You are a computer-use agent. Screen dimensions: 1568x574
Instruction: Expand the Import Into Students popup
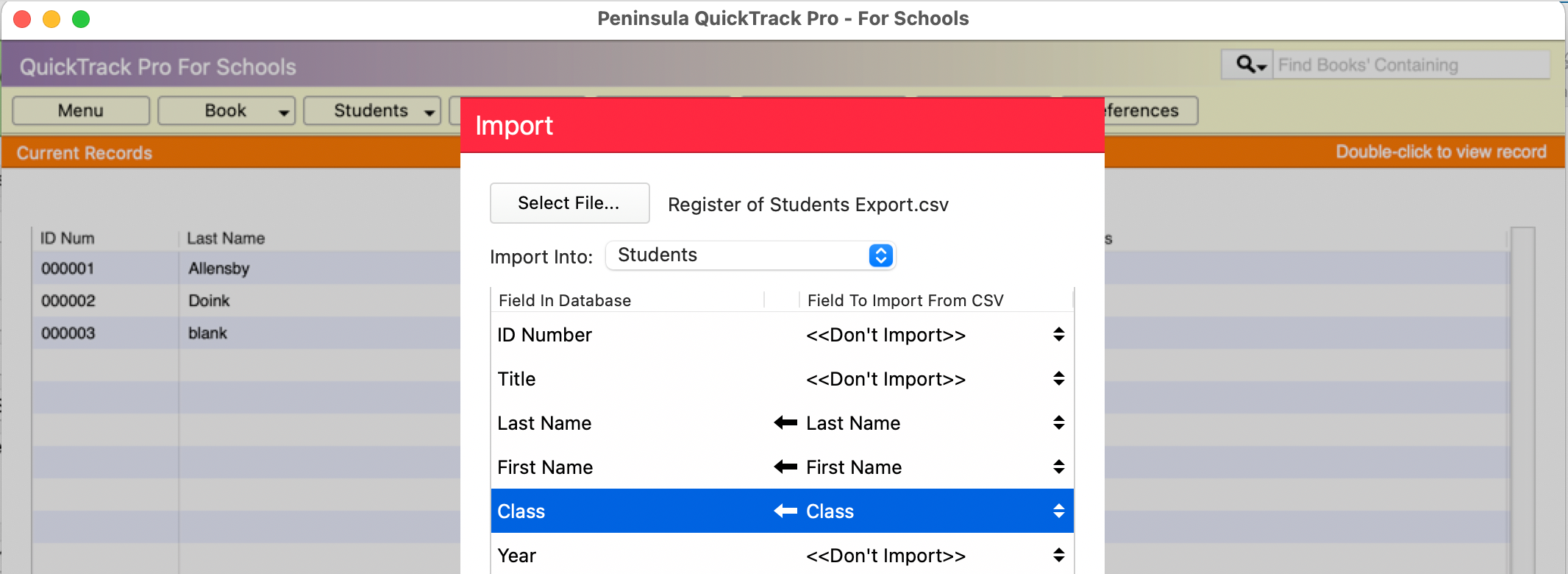(x=750, y=255)
